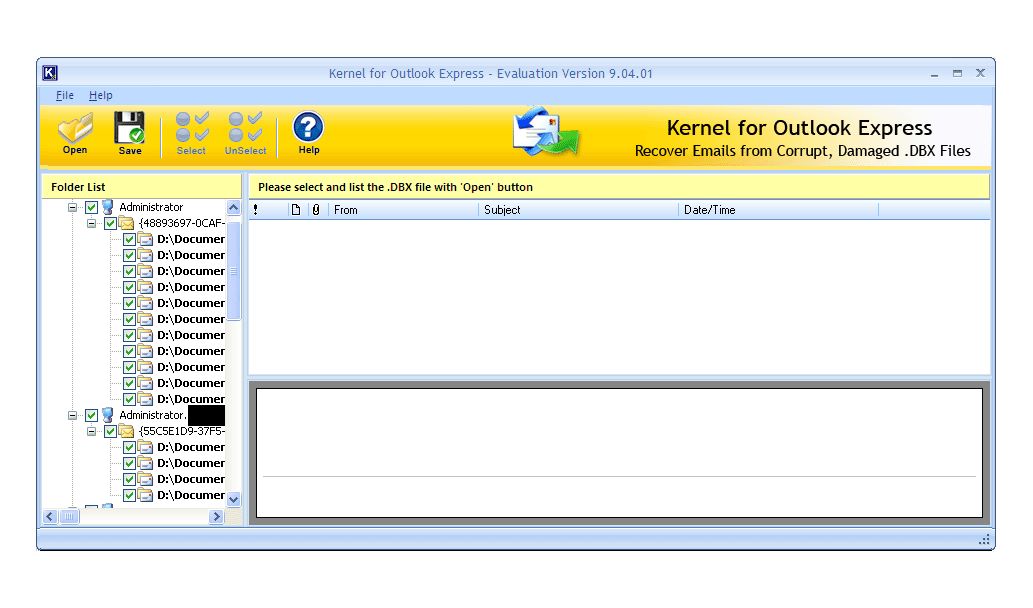
Task: Select the second Administrator. tree label
Action: coord(153,416)
